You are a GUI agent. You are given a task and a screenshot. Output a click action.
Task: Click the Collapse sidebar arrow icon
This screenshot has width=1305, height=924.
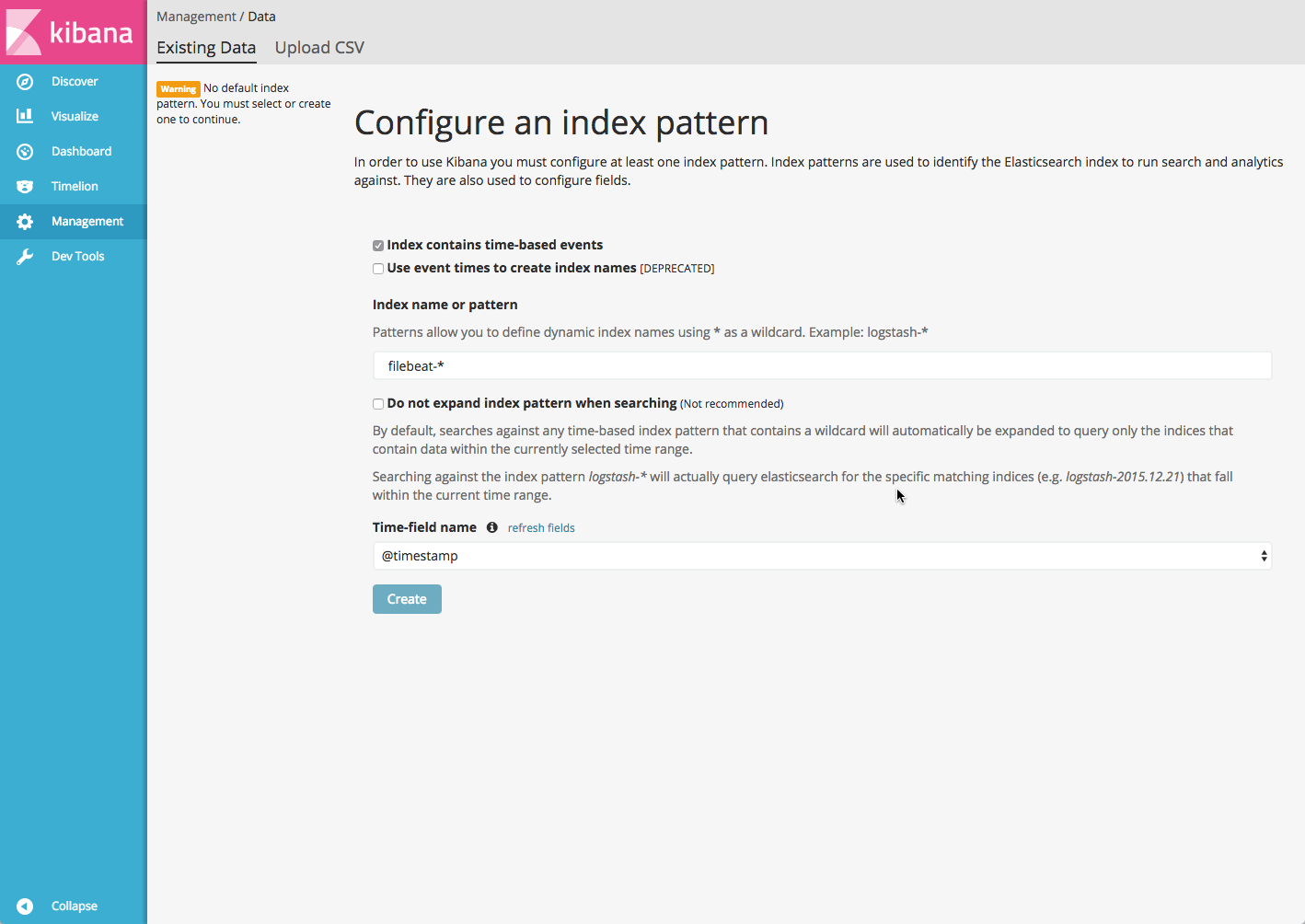[25, 907]
